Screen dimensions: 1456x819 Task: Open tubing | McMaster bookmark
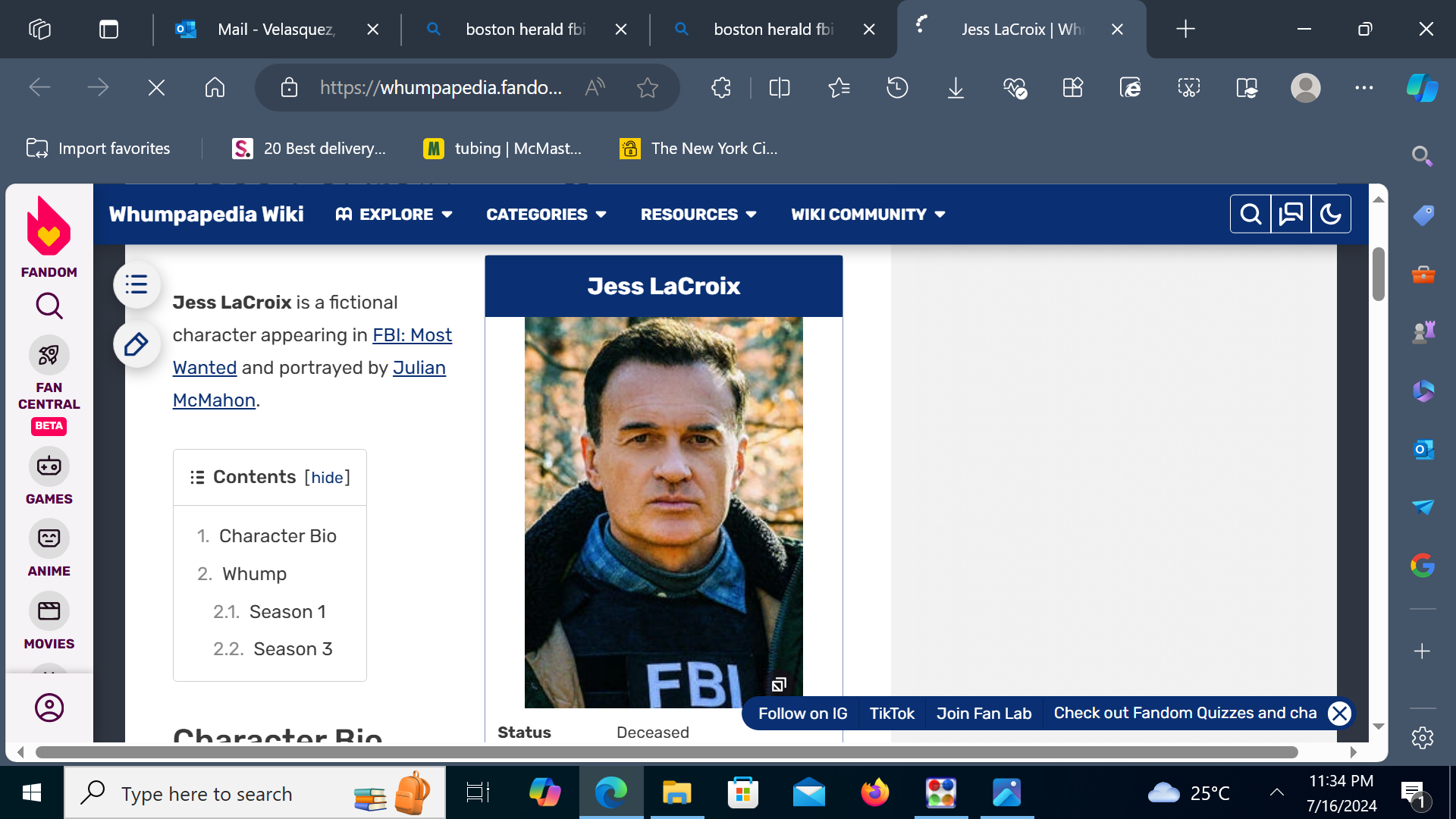503,149
